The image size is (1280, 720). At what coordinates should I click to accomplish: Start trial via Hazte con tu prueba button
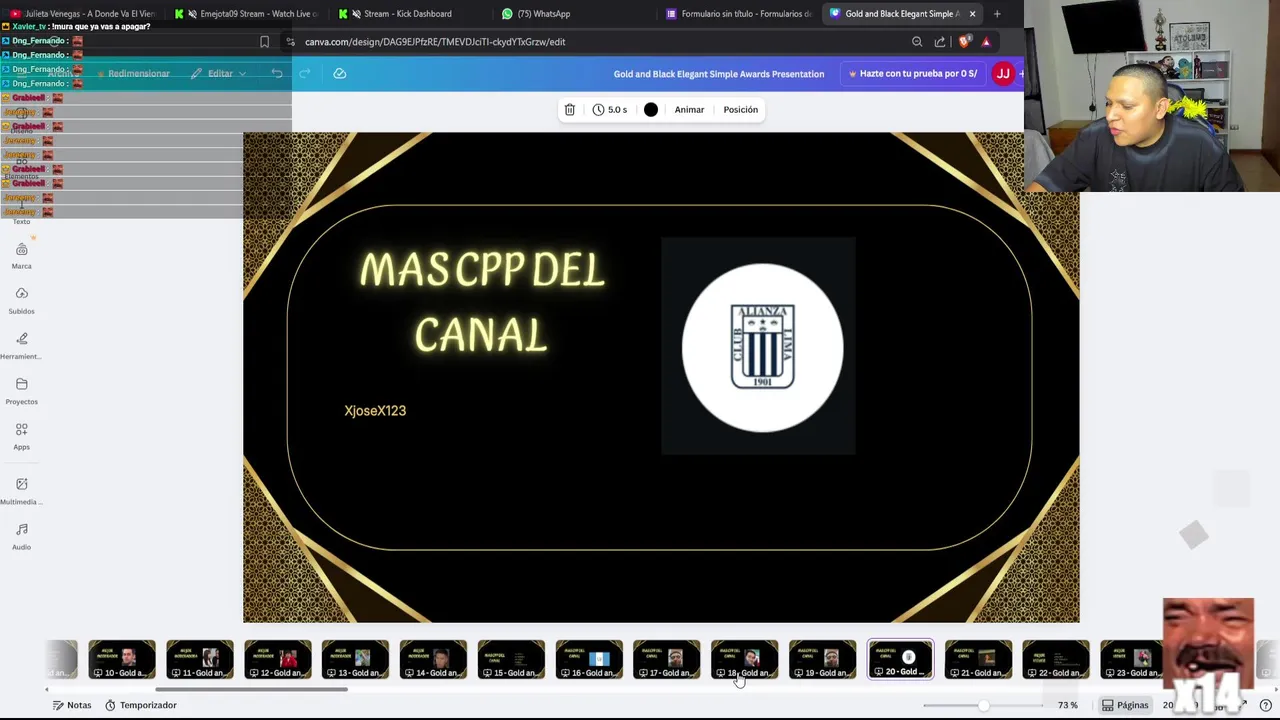pyautogui.click(x=913, y=74)
